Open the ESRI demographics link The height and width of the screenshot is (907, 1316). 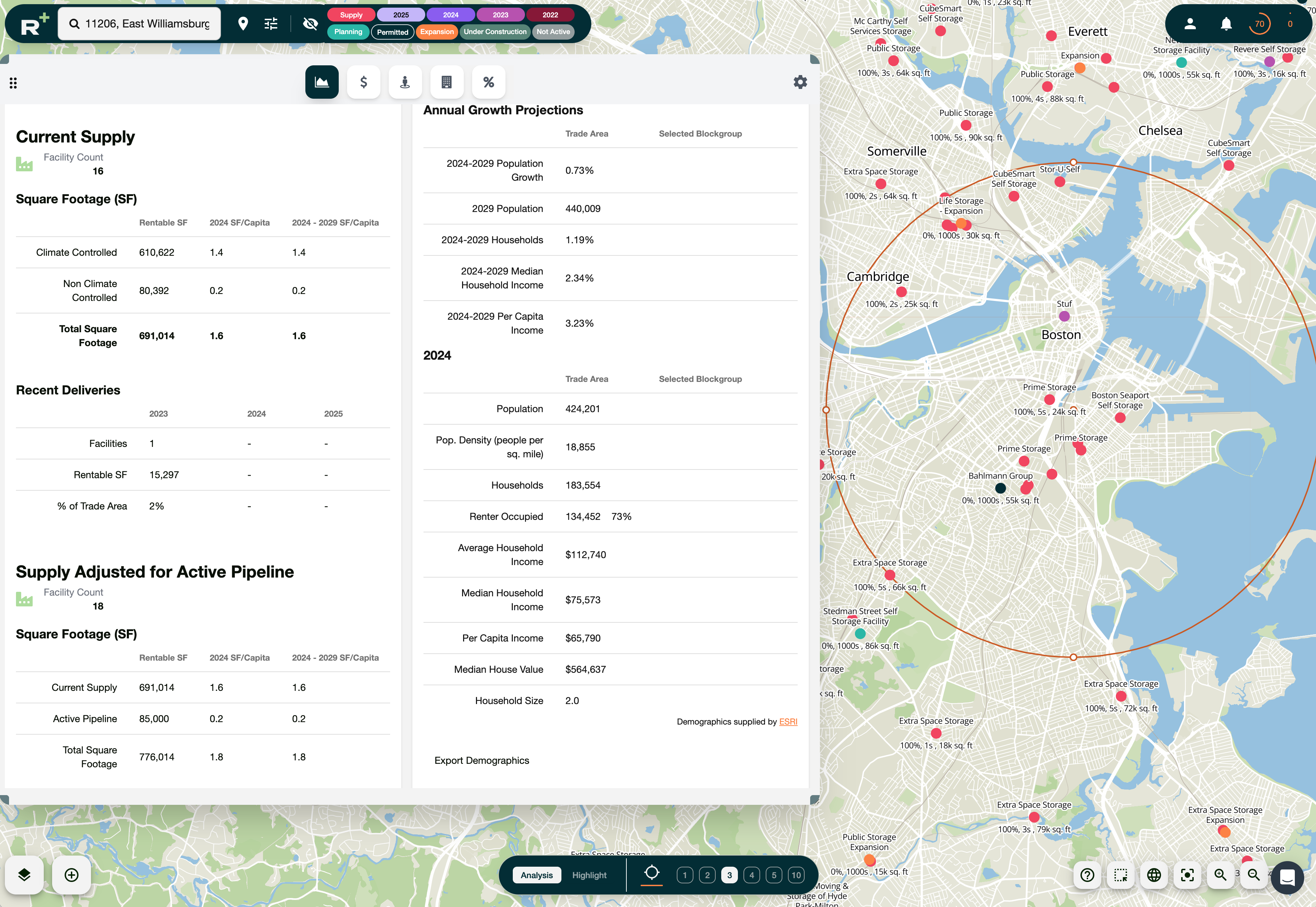[788, 722]
